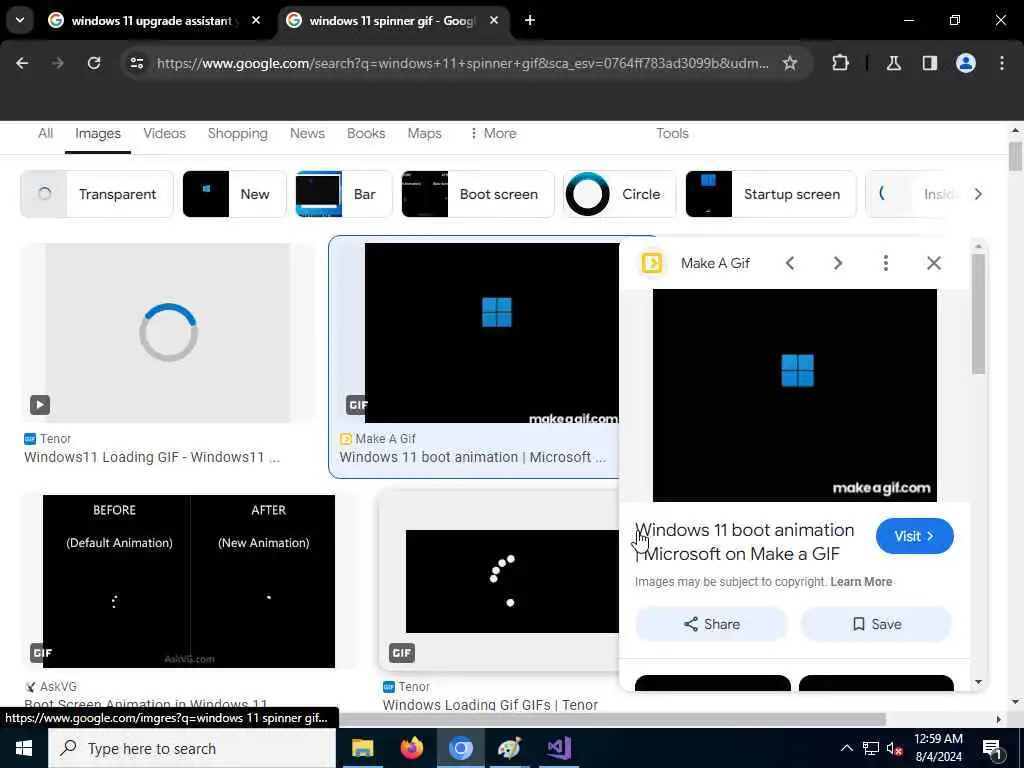Bookmark this page with the star icon
Viewport: 1024px width, 768px height.
(x=790, y=63)
